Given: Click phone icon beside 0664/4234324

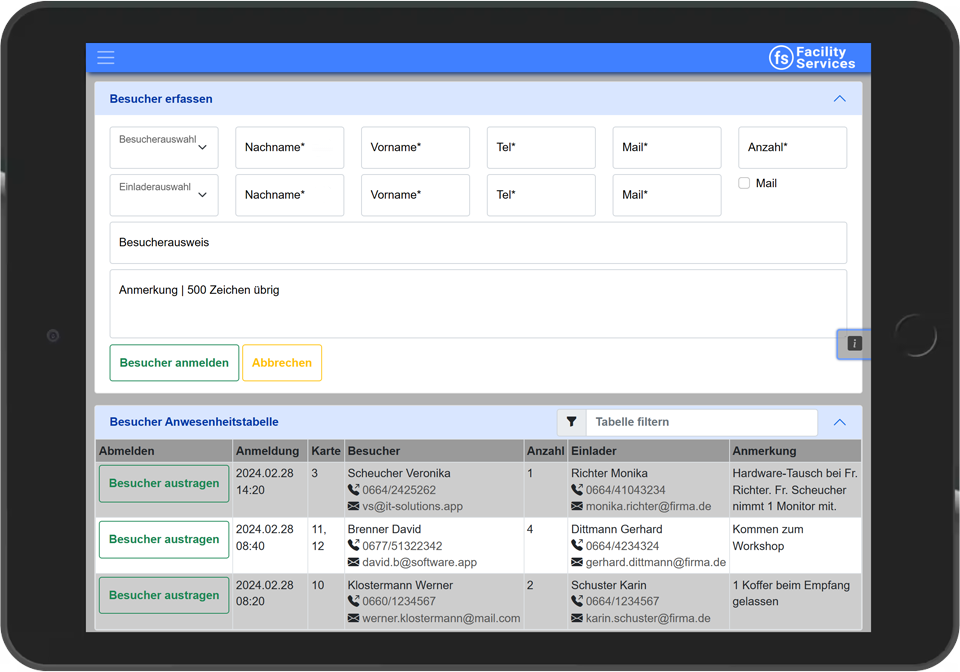Looking at the screenshot, I should 577,545.
